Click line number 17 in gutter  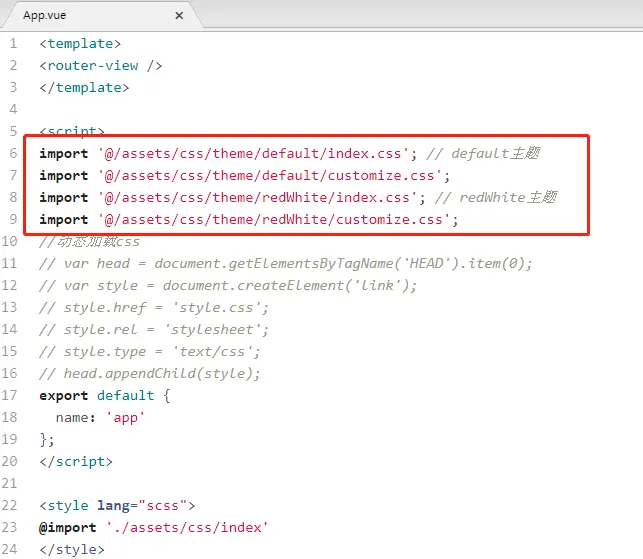(x=9, y=396)
